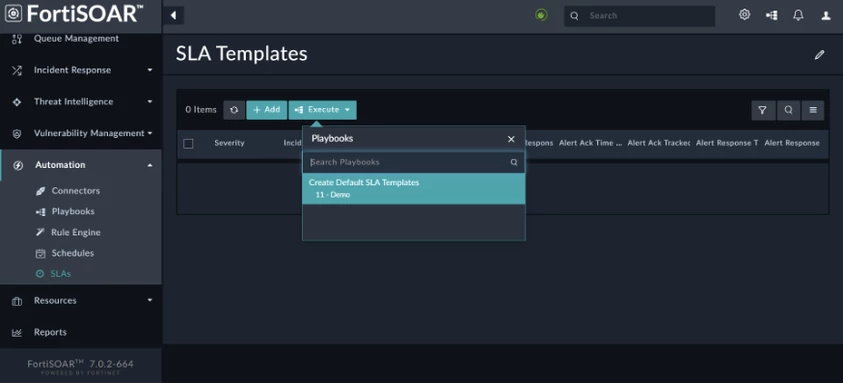Open the Schedules page

73,253
